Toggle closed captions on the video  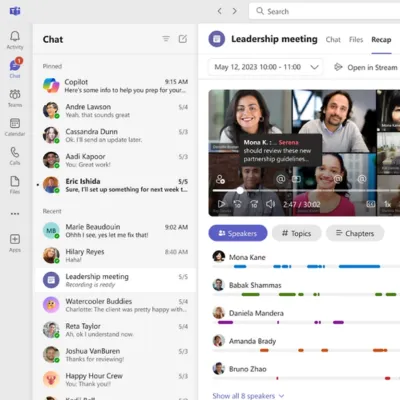coord(371,204)
